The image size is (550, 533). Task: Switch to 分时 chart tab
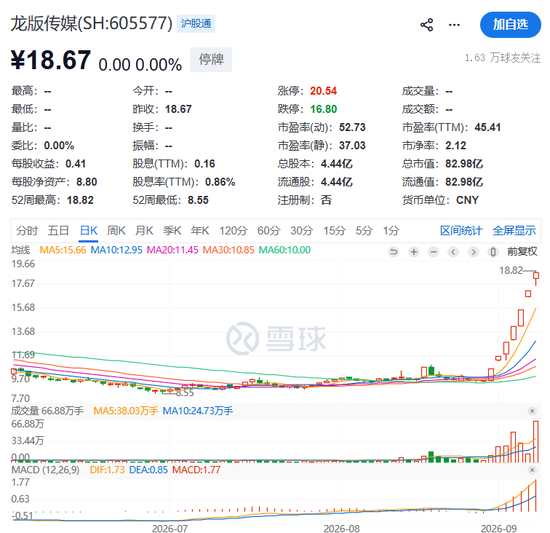(x=27, y=231)
